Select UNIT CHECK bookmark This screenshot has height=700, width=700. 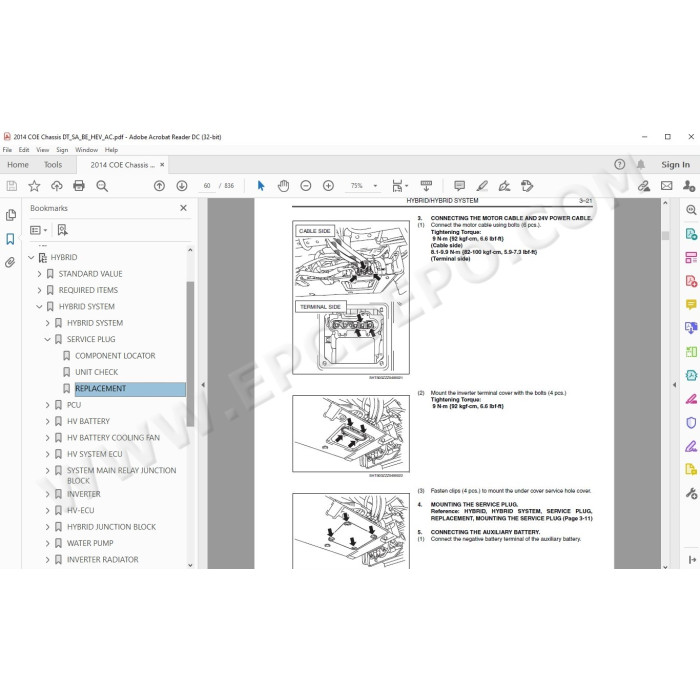[96, 372]
